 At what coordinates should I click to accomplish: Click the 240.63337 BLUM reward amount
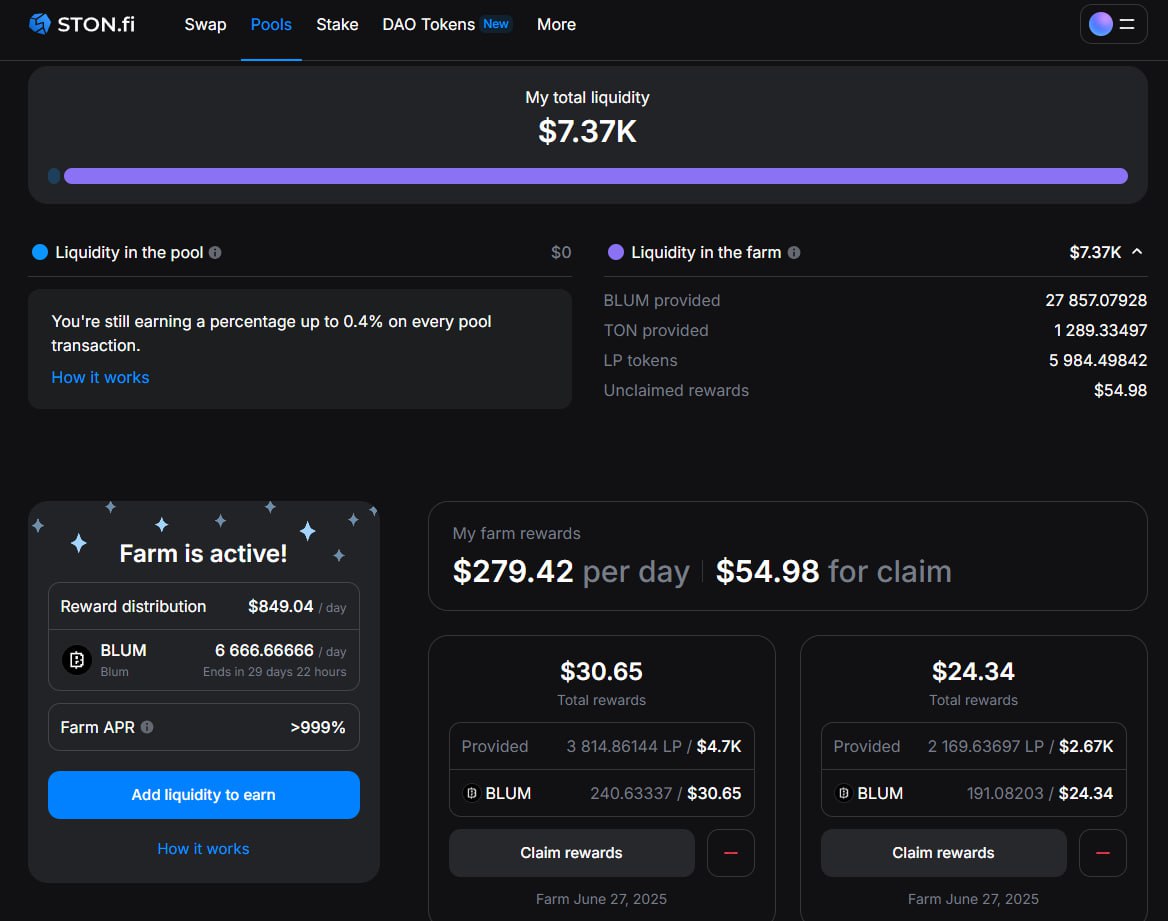click(631, 794)
